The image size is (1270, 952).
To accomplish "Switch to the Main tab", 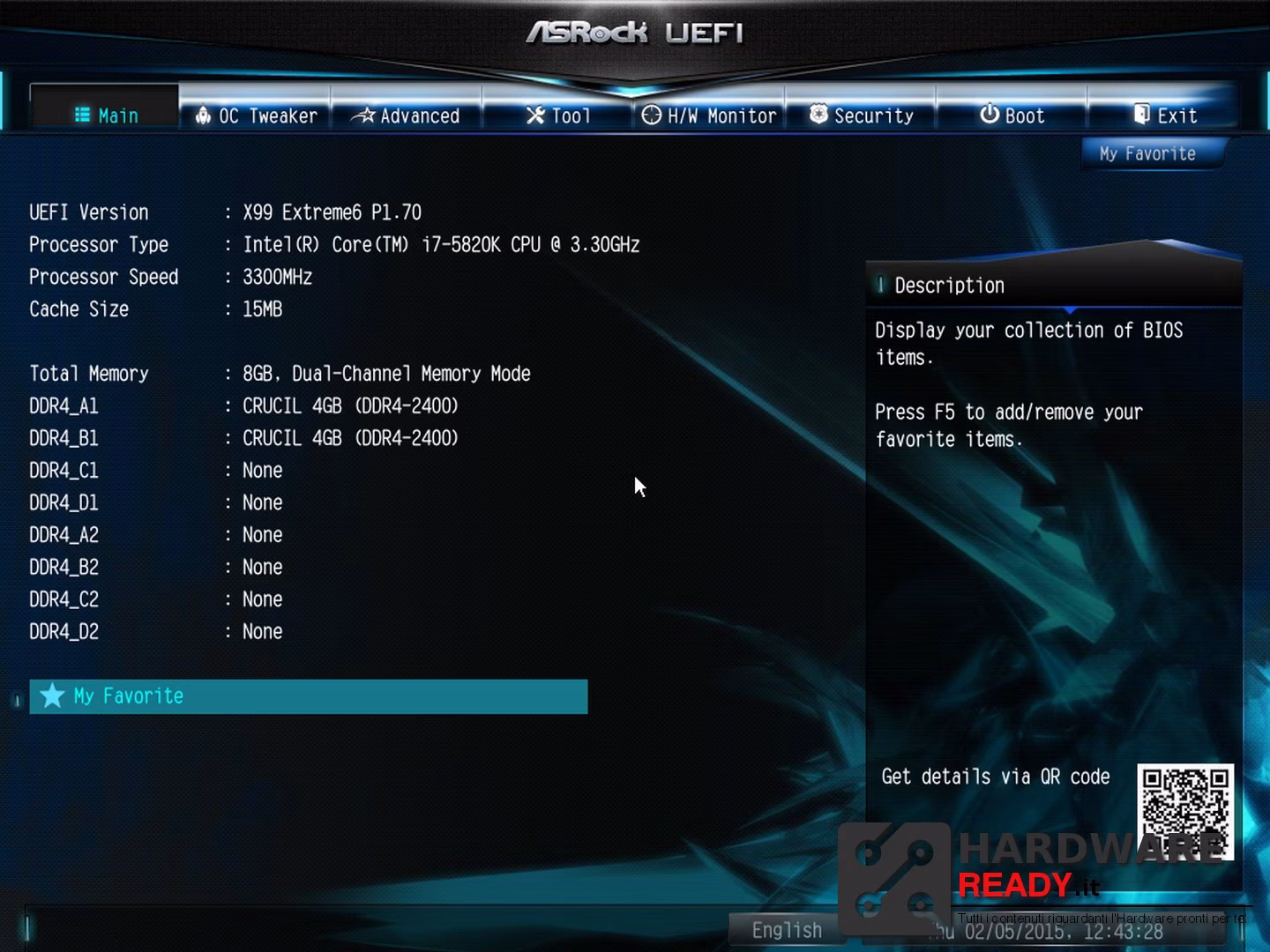I will tap(105, 108).
